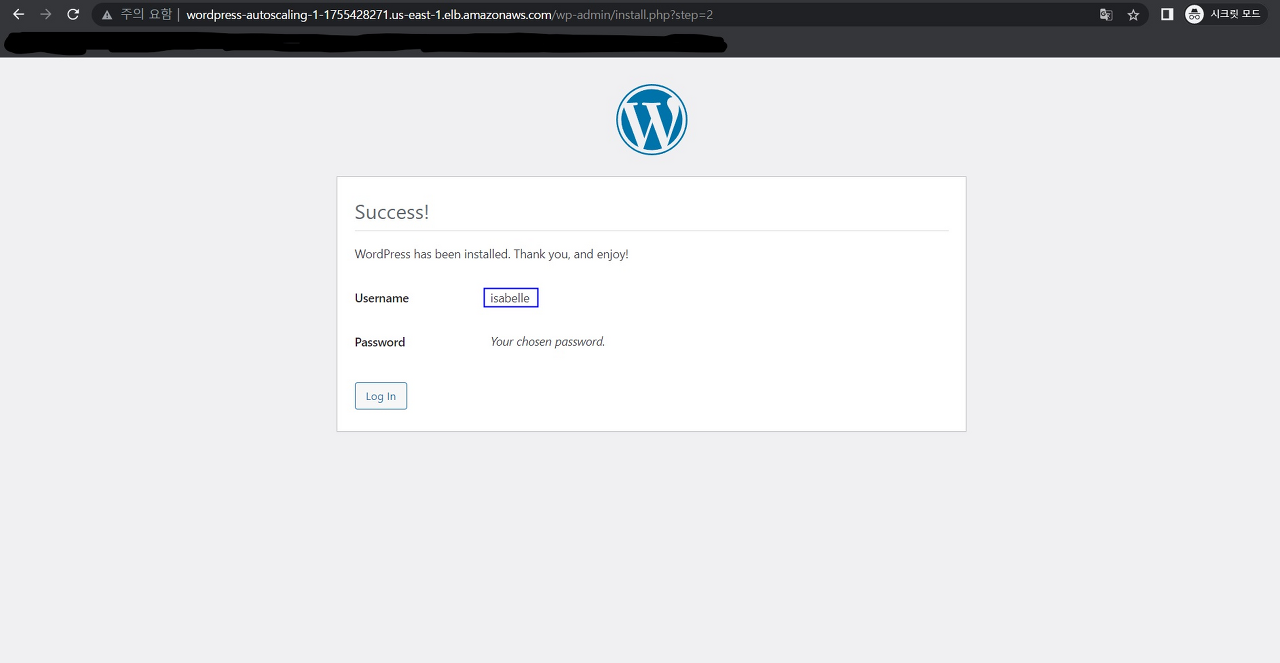Click the '주의 요함' security label
1280x663 pixels.
click(146, 15)
